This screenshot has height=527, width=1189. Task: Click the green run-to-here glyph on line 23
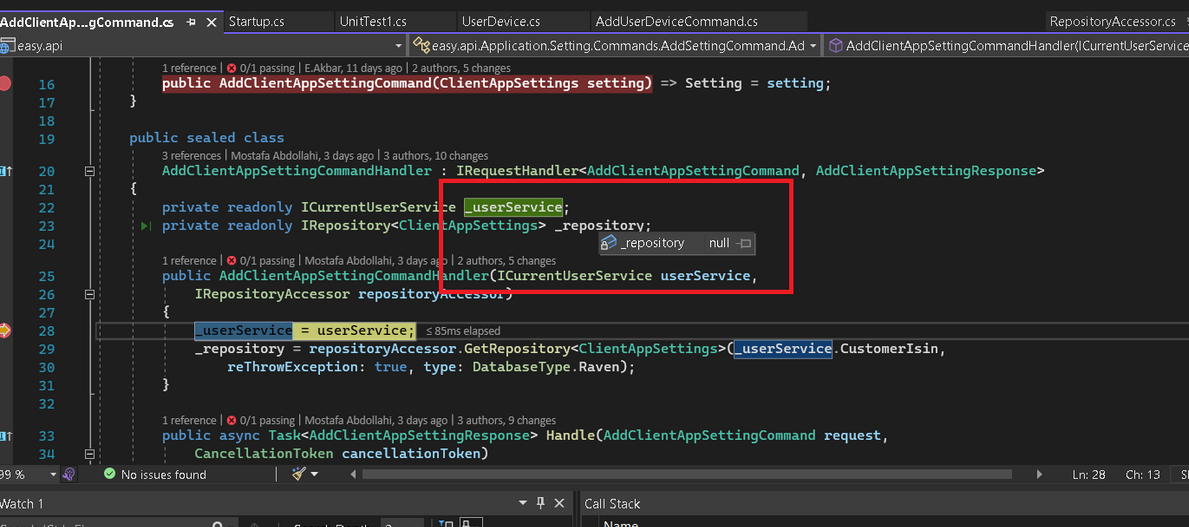pos(146,226)
